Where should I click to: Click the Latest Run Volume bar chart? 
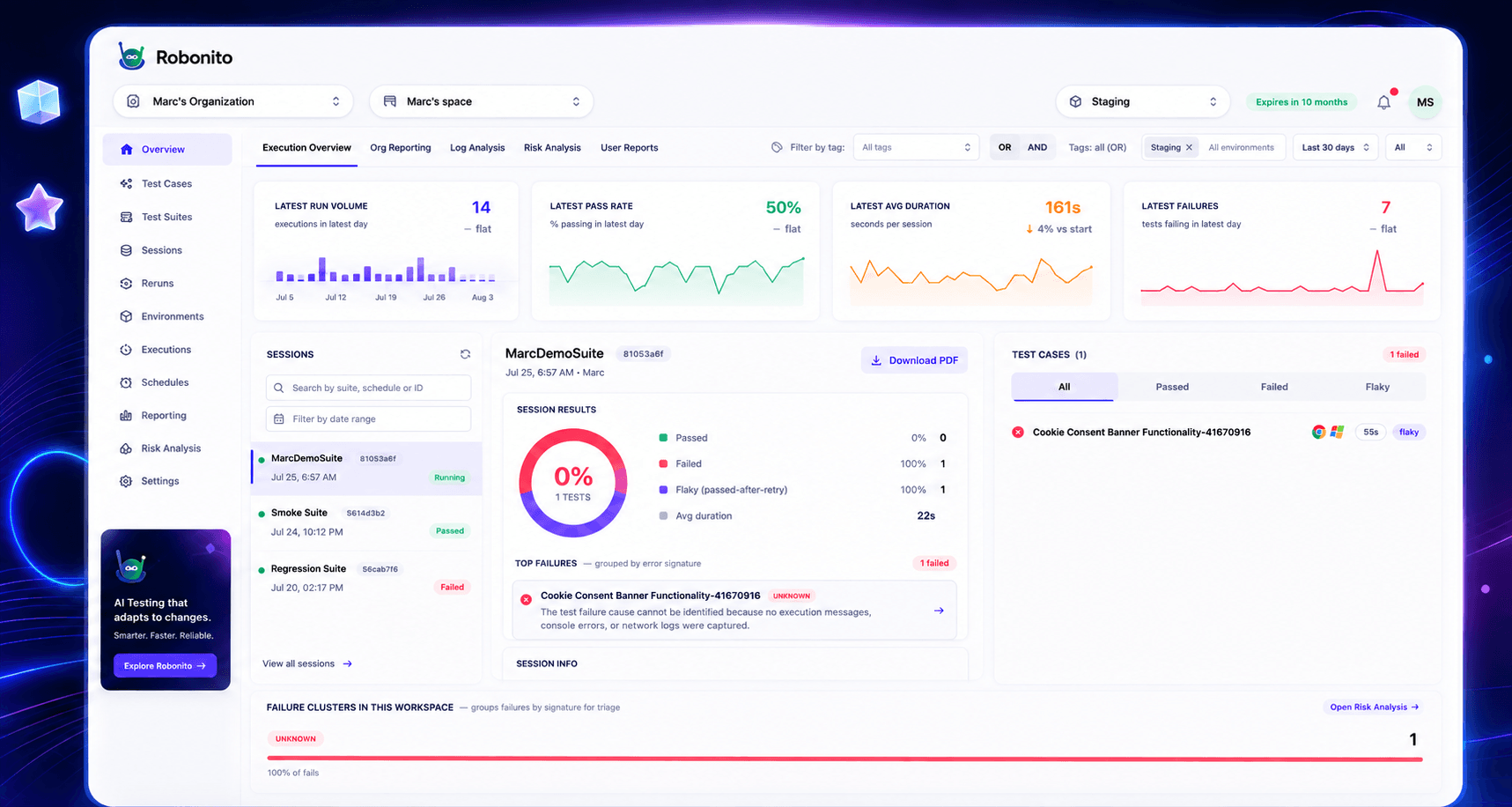tap(385, 270)
